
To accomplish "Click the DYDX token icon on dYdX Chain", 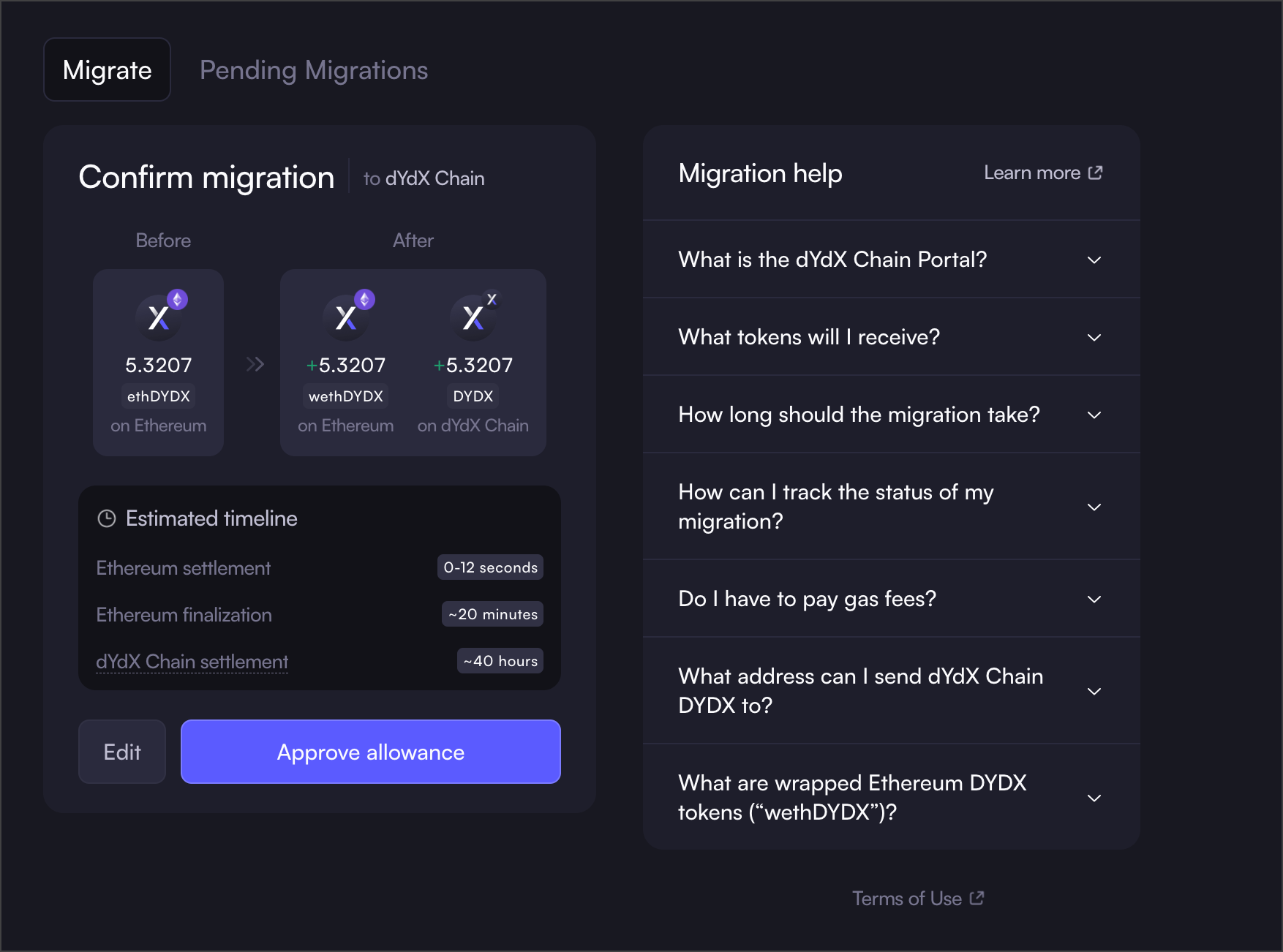I will click(473, 317).
